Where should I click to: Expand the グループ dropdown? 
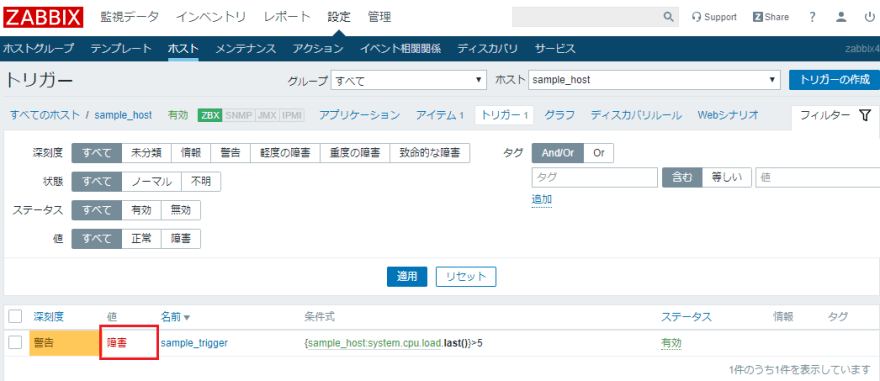(x=409, y=80)
